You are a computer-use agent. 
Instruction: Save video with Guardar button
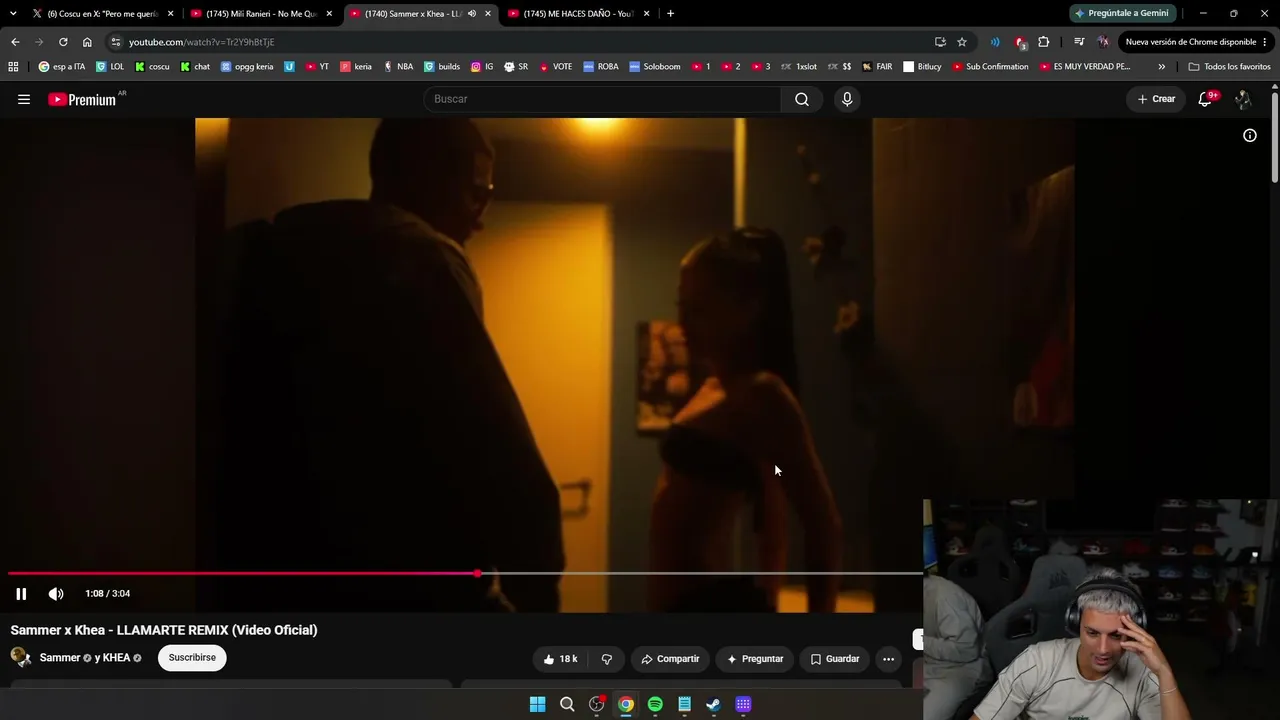click(x=835, y=659)
